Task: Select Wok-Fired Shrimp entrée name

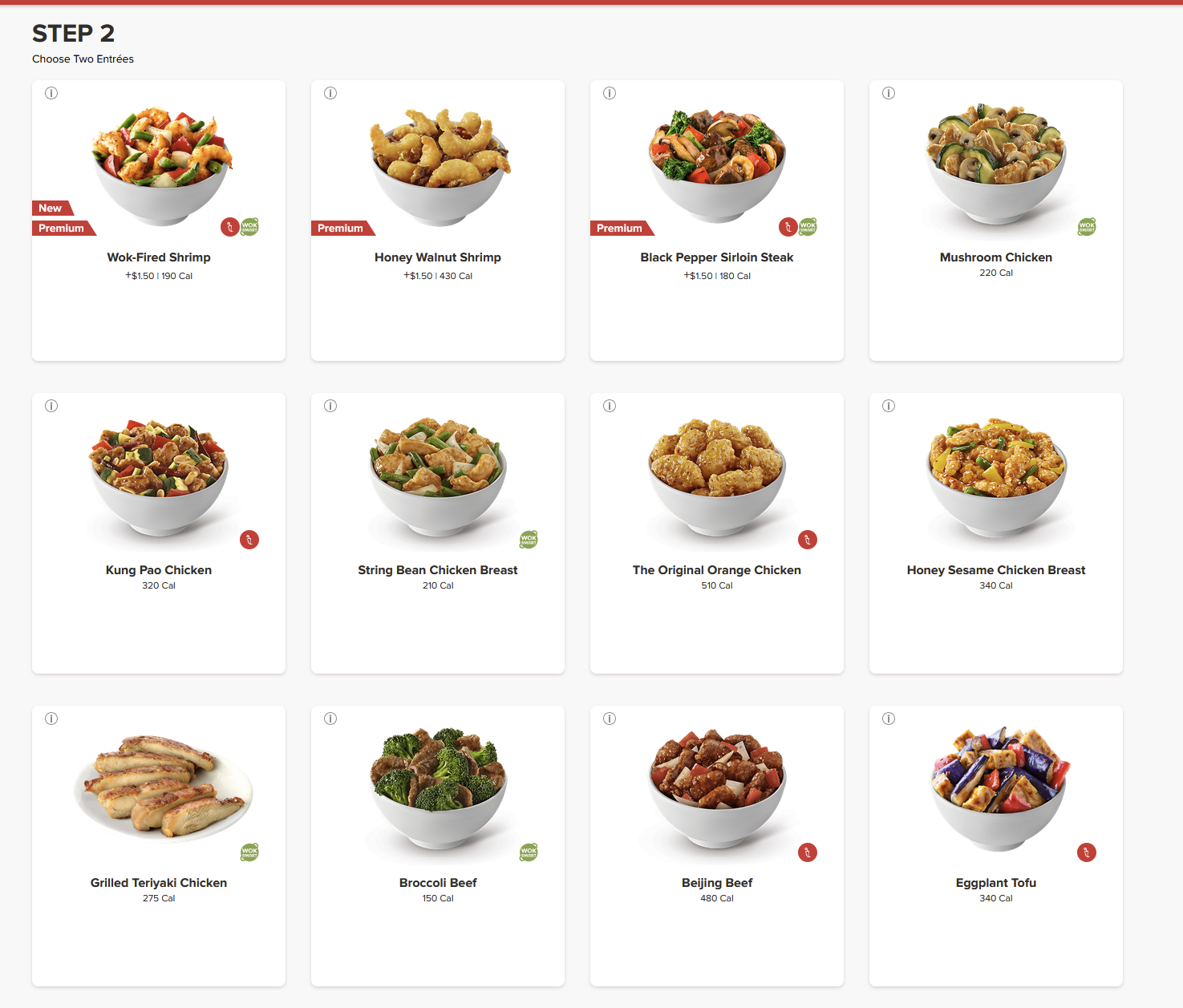Action: tap(159, 257)
